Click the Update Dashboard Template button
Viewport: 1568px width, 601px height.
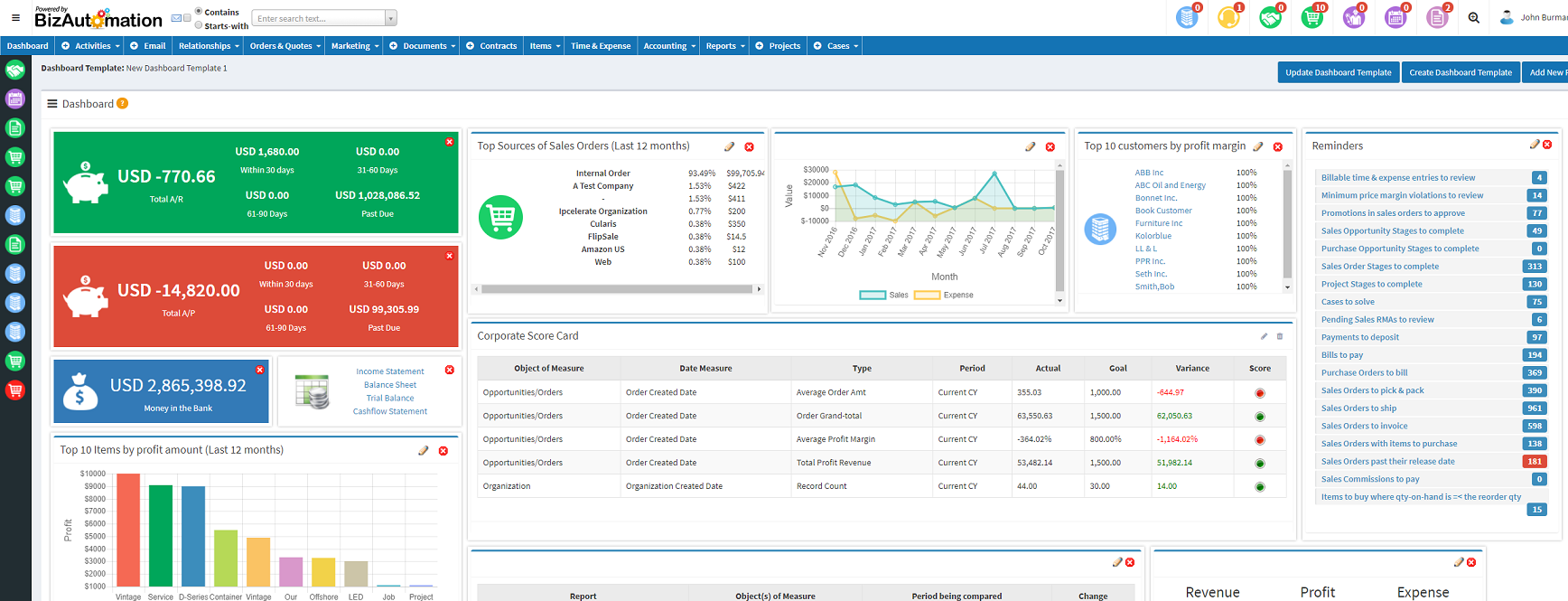pyautogui.click(x=1338, y=72)
